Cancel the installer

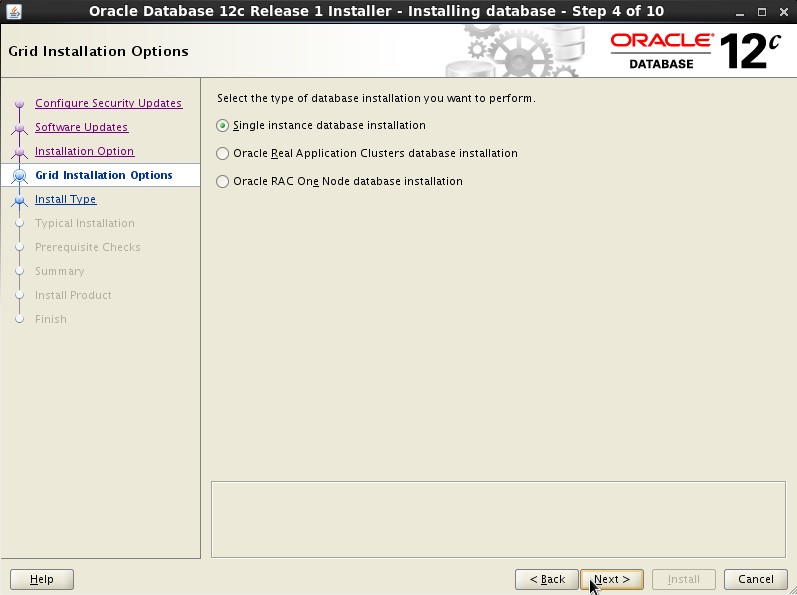(x=756, y=579)
